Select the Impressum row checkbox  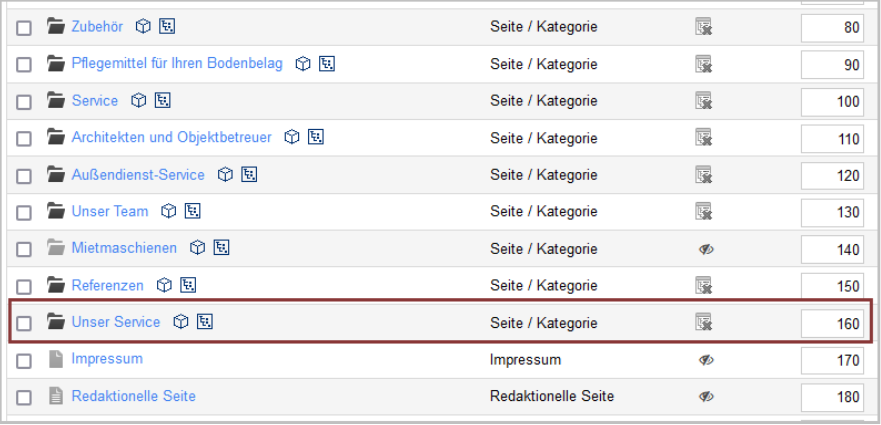pos(24,360)
